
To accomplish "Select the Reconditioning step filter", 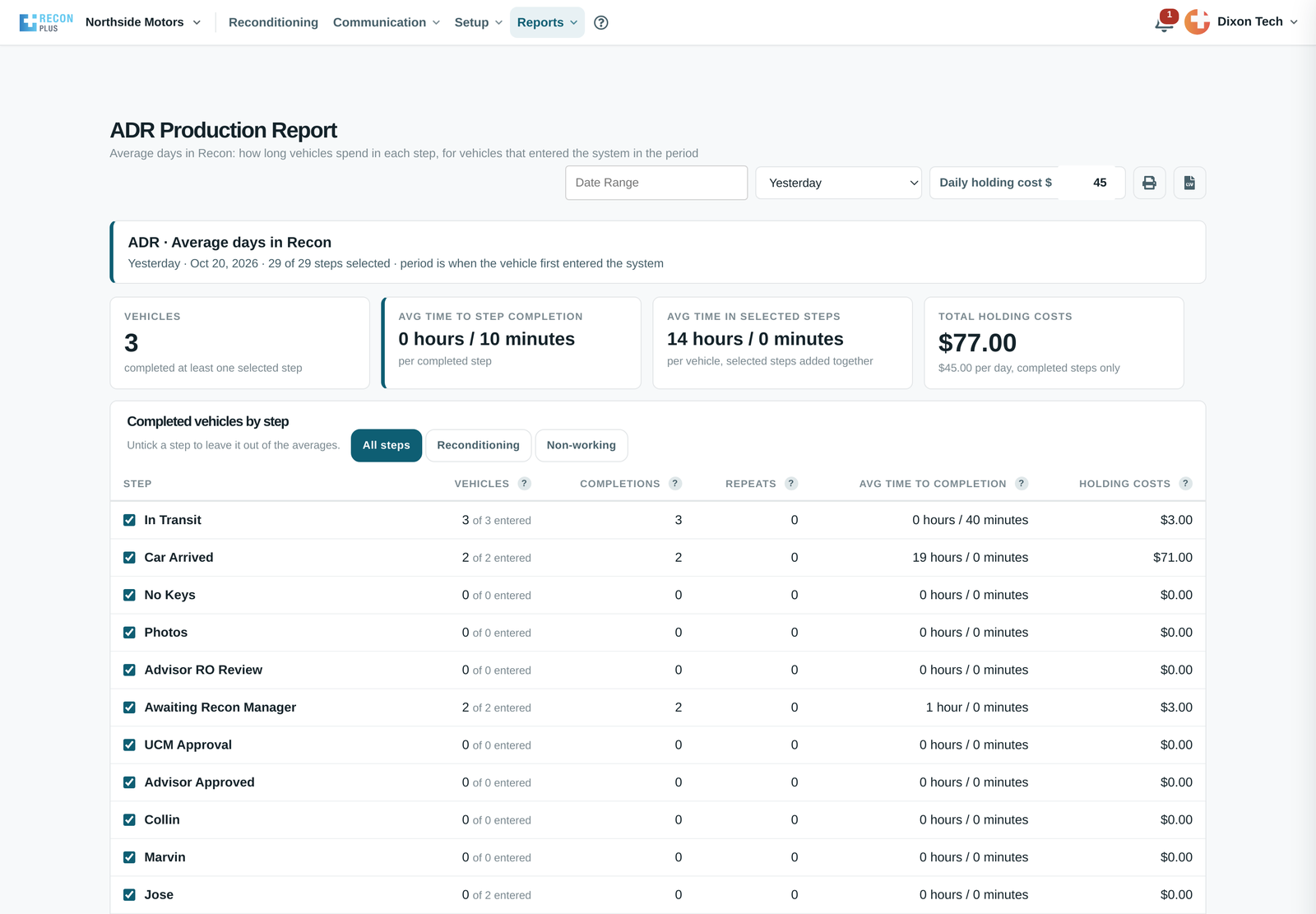I will pos(479,445).
